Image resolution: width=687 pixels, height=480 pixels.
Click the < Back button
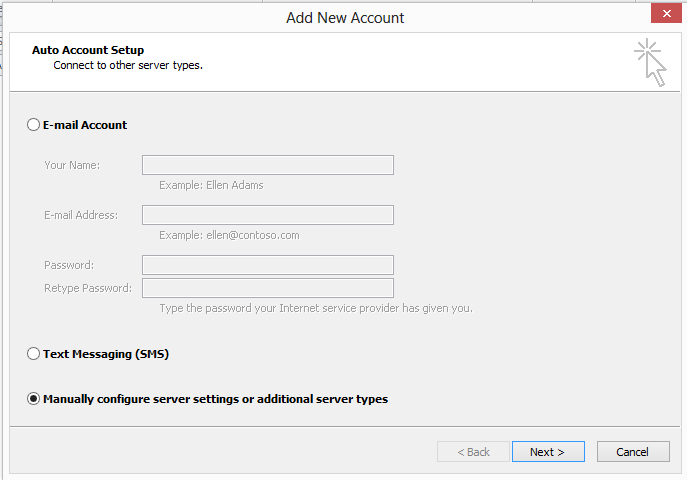(473, 452)
